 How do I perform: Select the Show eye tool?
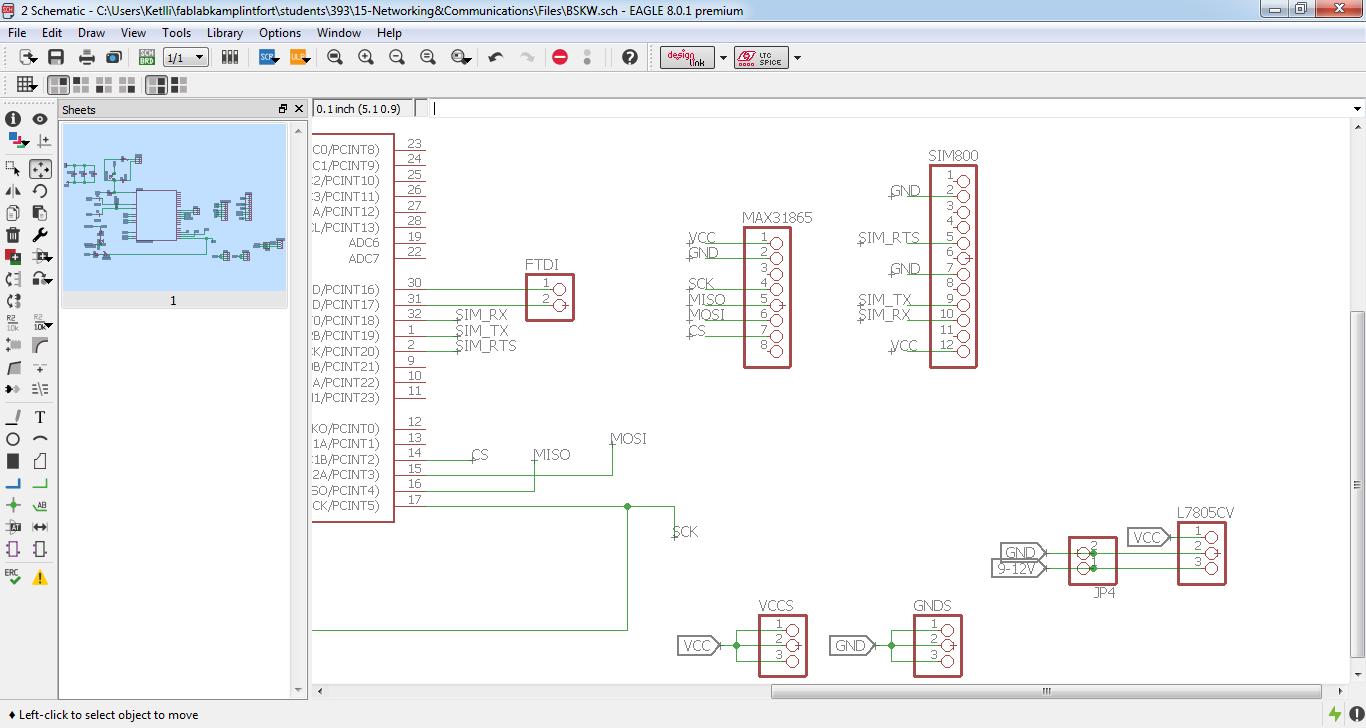40,119
